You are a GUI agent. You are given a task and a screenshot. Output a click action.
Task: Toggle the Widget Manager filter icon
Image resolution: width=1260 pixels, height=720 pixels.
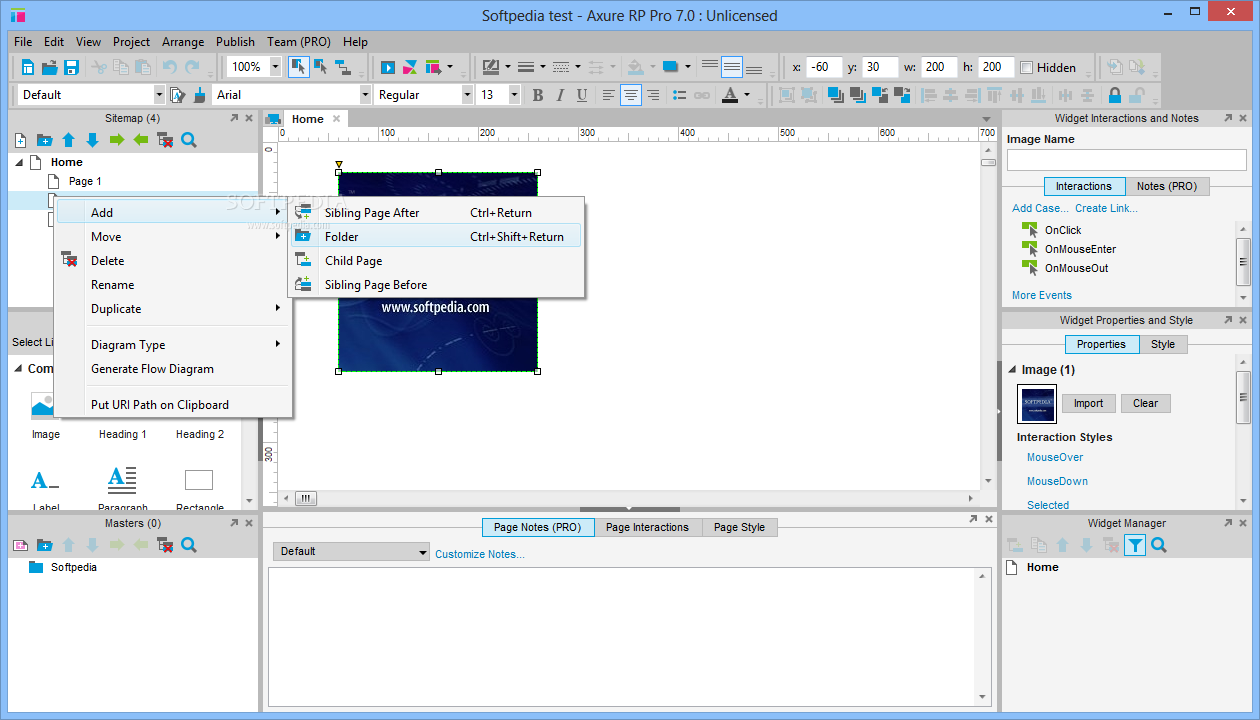pos(1135,545)
